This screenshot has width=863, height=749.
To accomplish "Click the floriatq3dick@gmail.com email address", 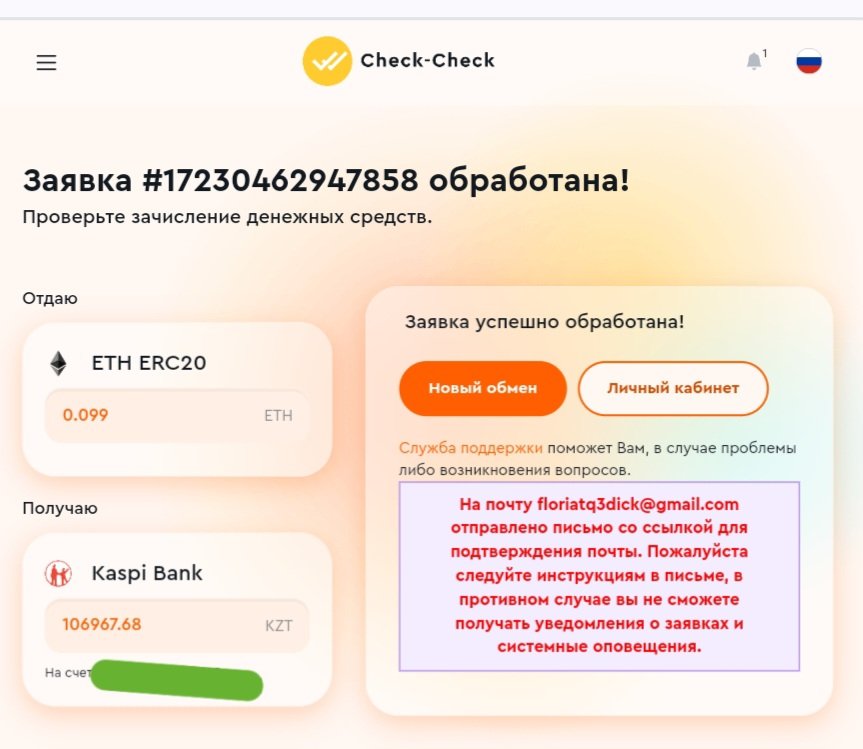I will click(638, 505).
